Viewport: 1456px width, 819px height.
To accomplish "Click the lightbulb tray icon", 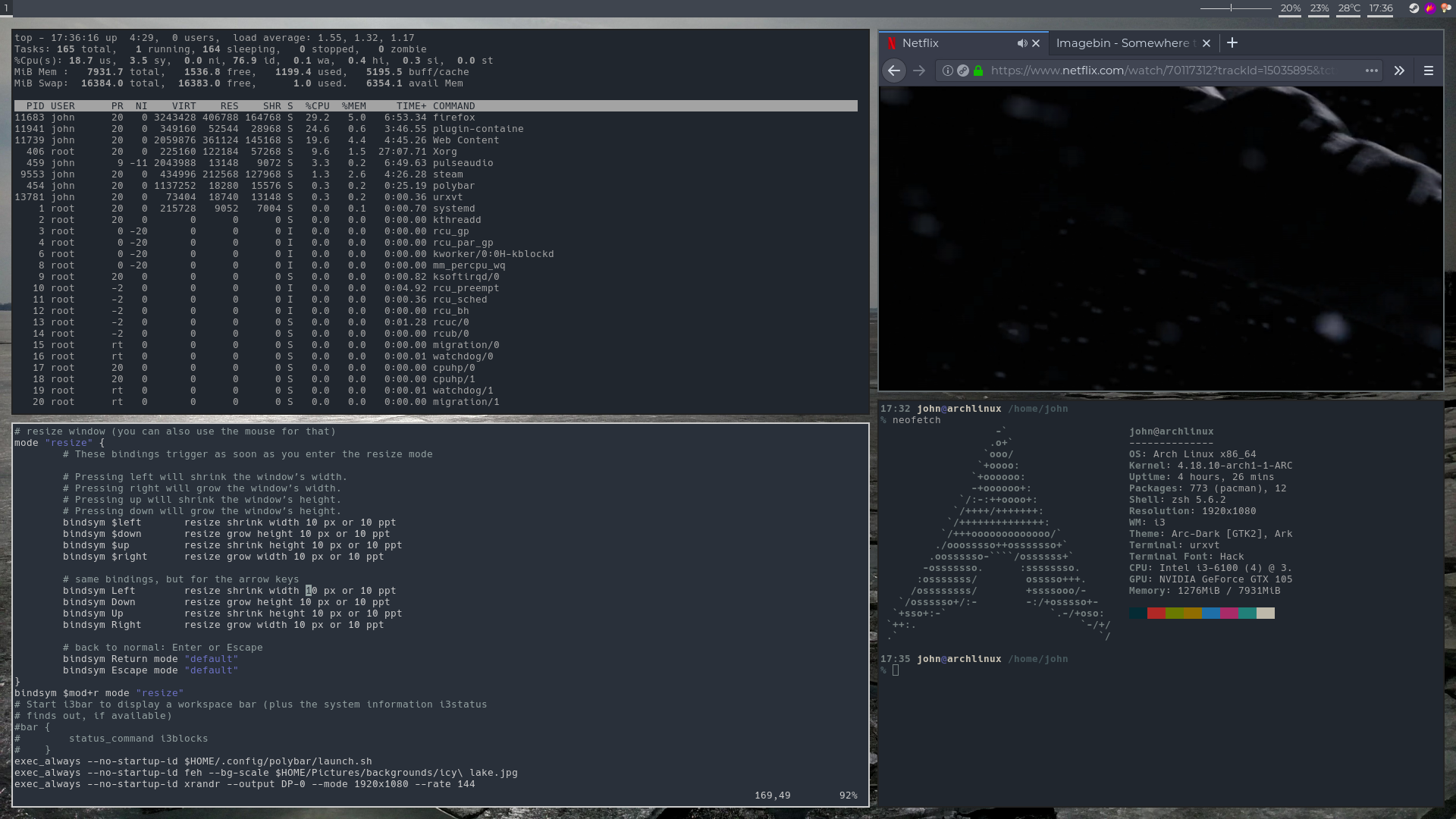I will (1446, 8).
